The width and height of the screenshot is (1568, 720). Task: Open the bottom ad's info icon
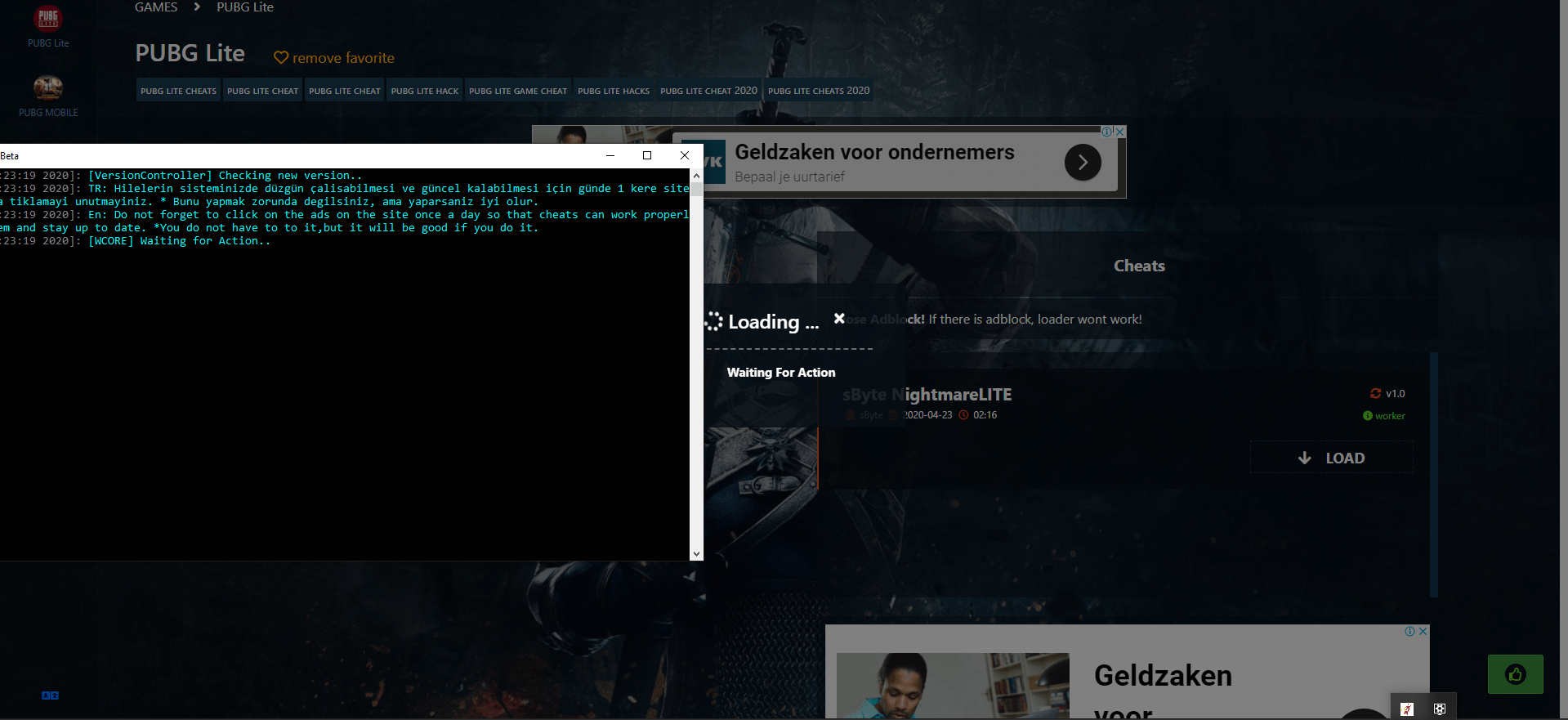click(x=1409, y=632)
